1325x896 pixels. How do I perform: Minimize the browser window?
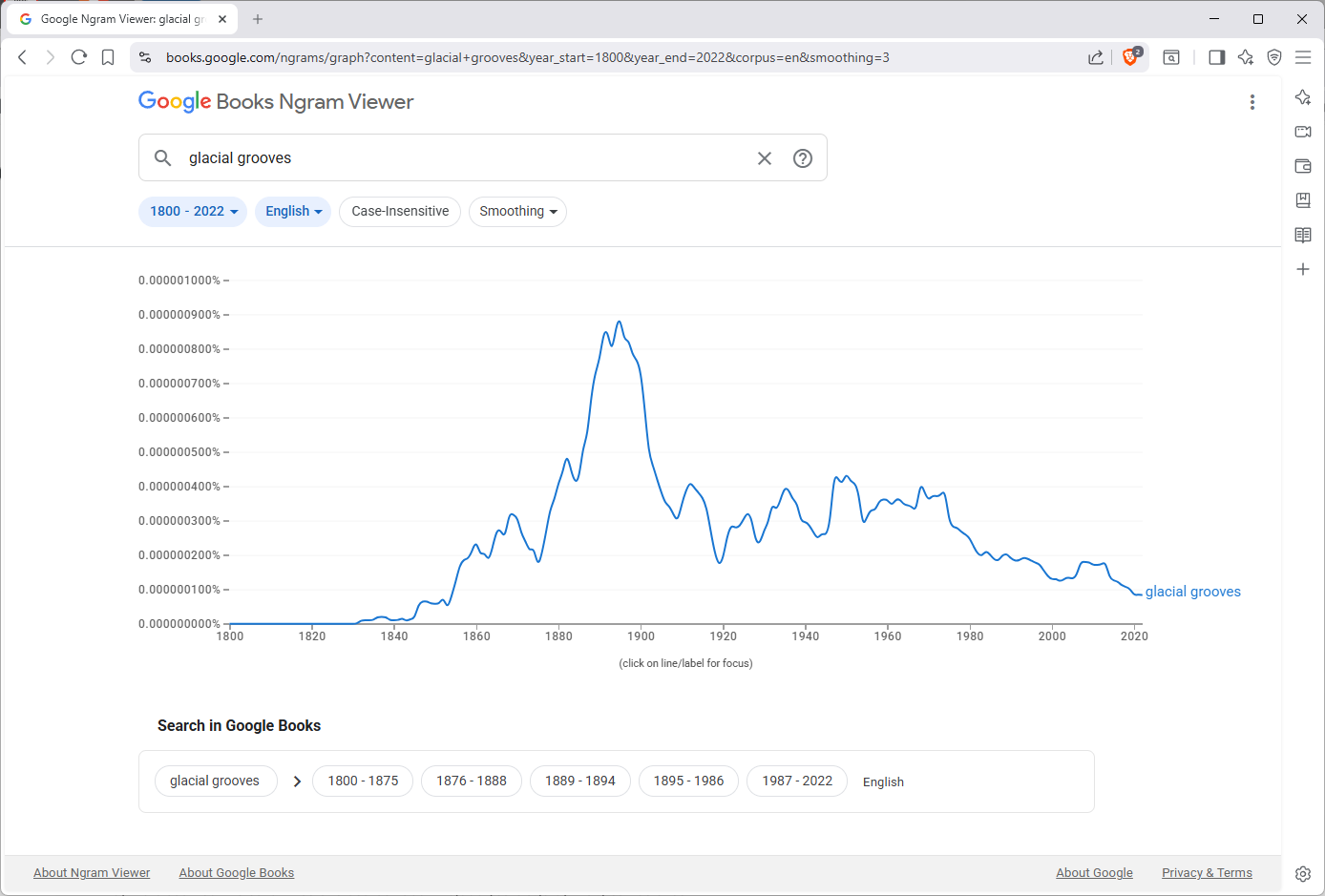tap(1214, 19)
